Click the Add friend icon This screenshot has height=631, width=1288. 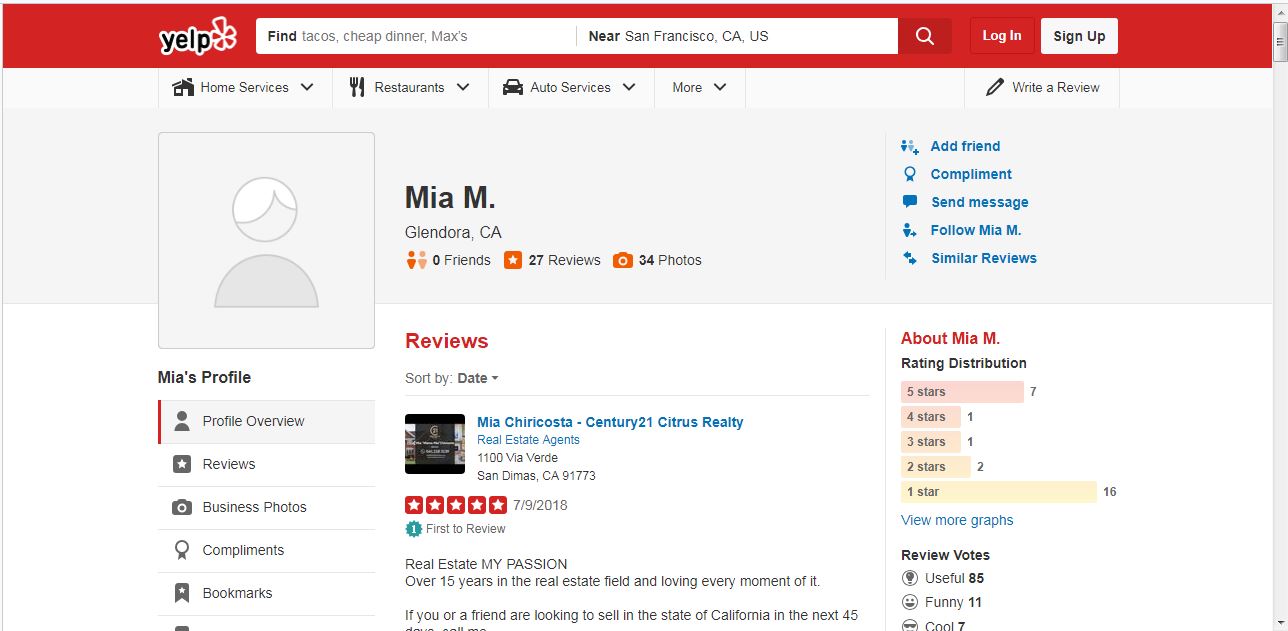[x=910, y=146]
